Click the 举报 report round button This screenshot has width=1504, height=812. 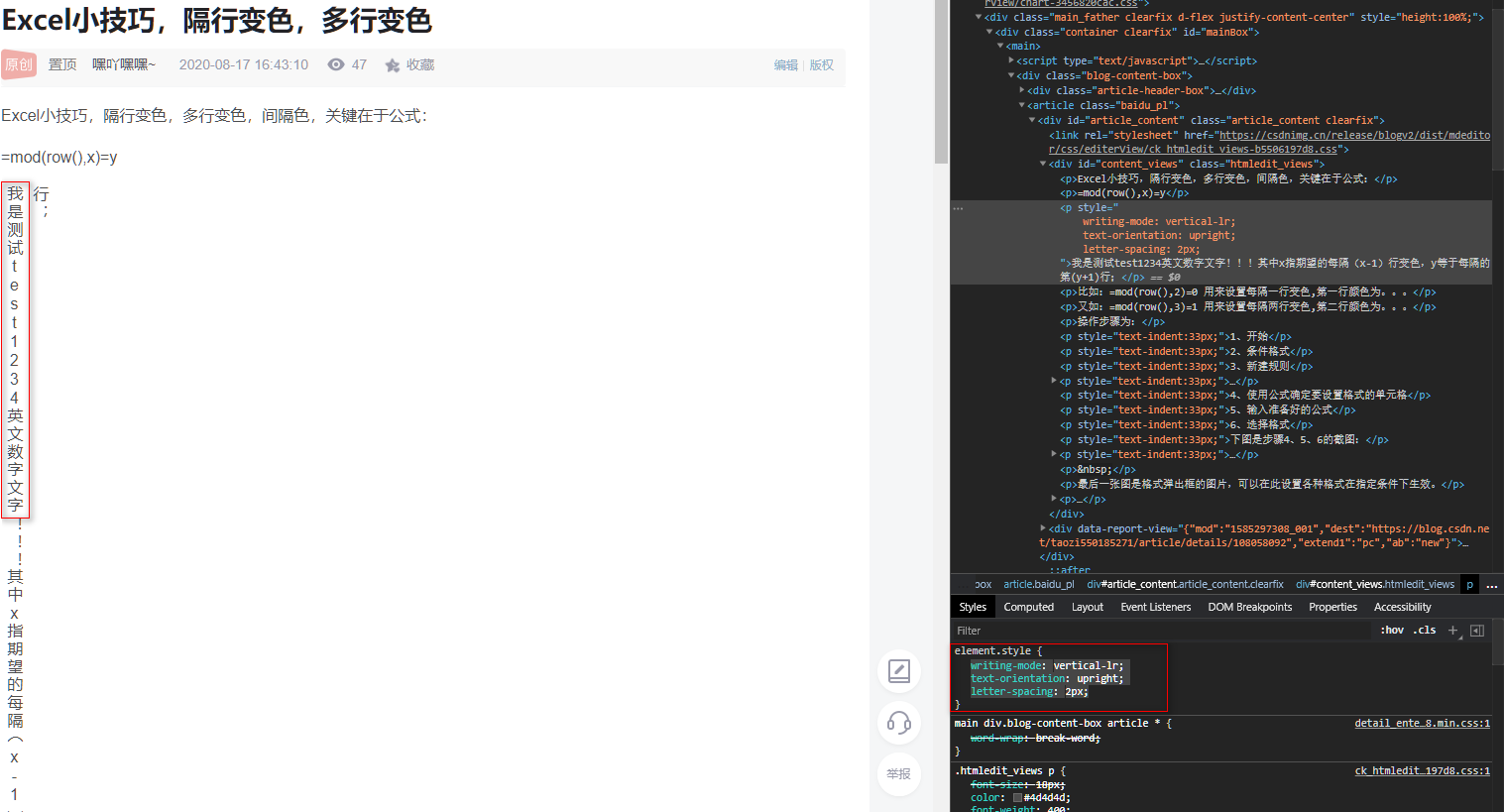tap(899, 774)
